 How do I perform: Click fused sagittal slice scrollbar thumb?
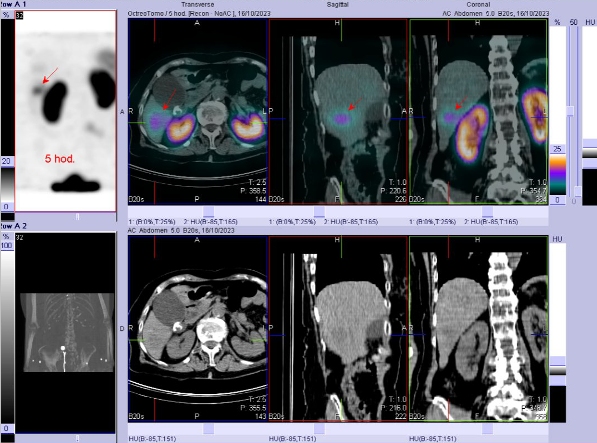(319, 212)
